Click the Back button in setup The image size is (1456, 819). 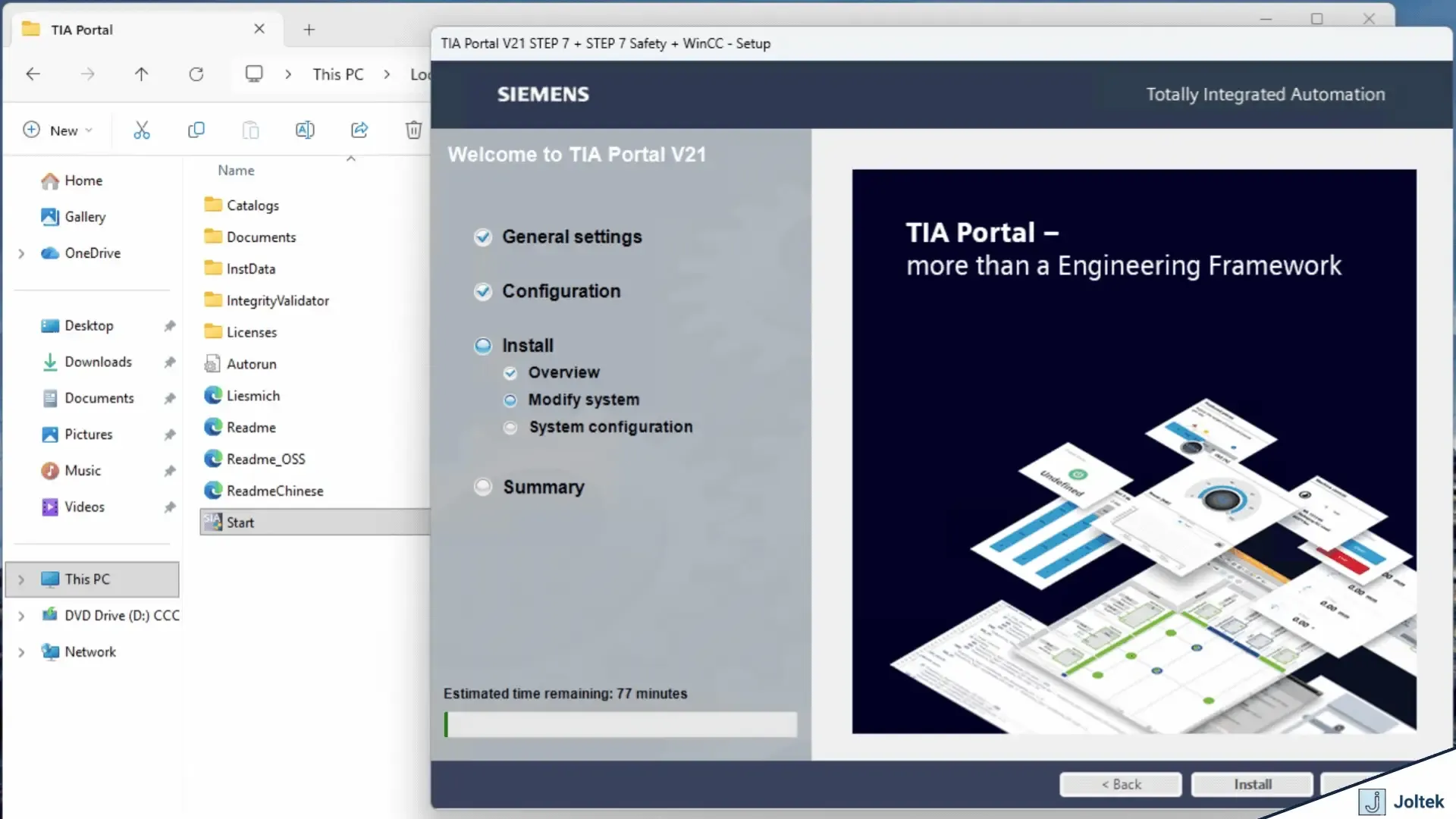pyautogui.click(x=1121, y=785)
